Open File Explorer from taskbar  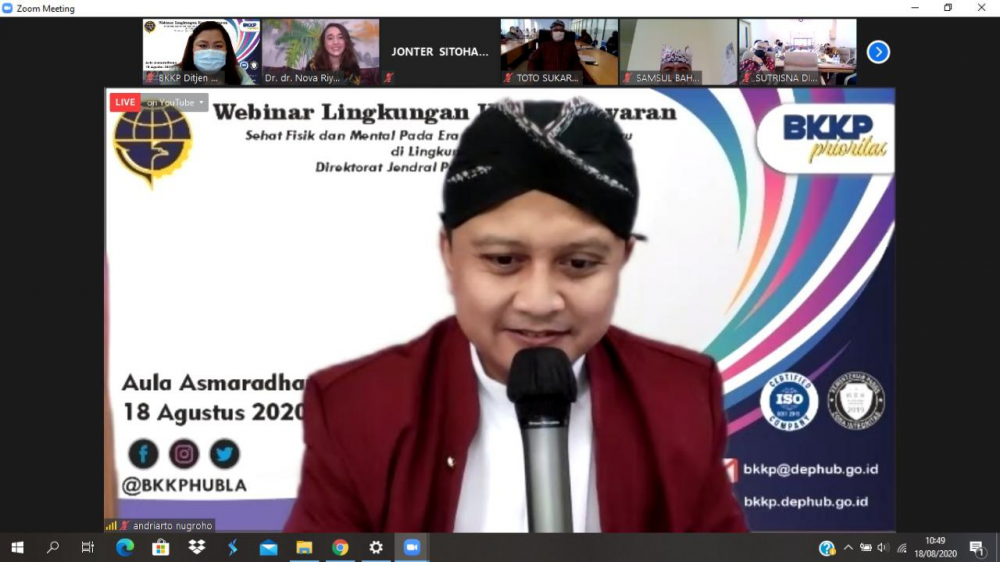tap(304, 547)
